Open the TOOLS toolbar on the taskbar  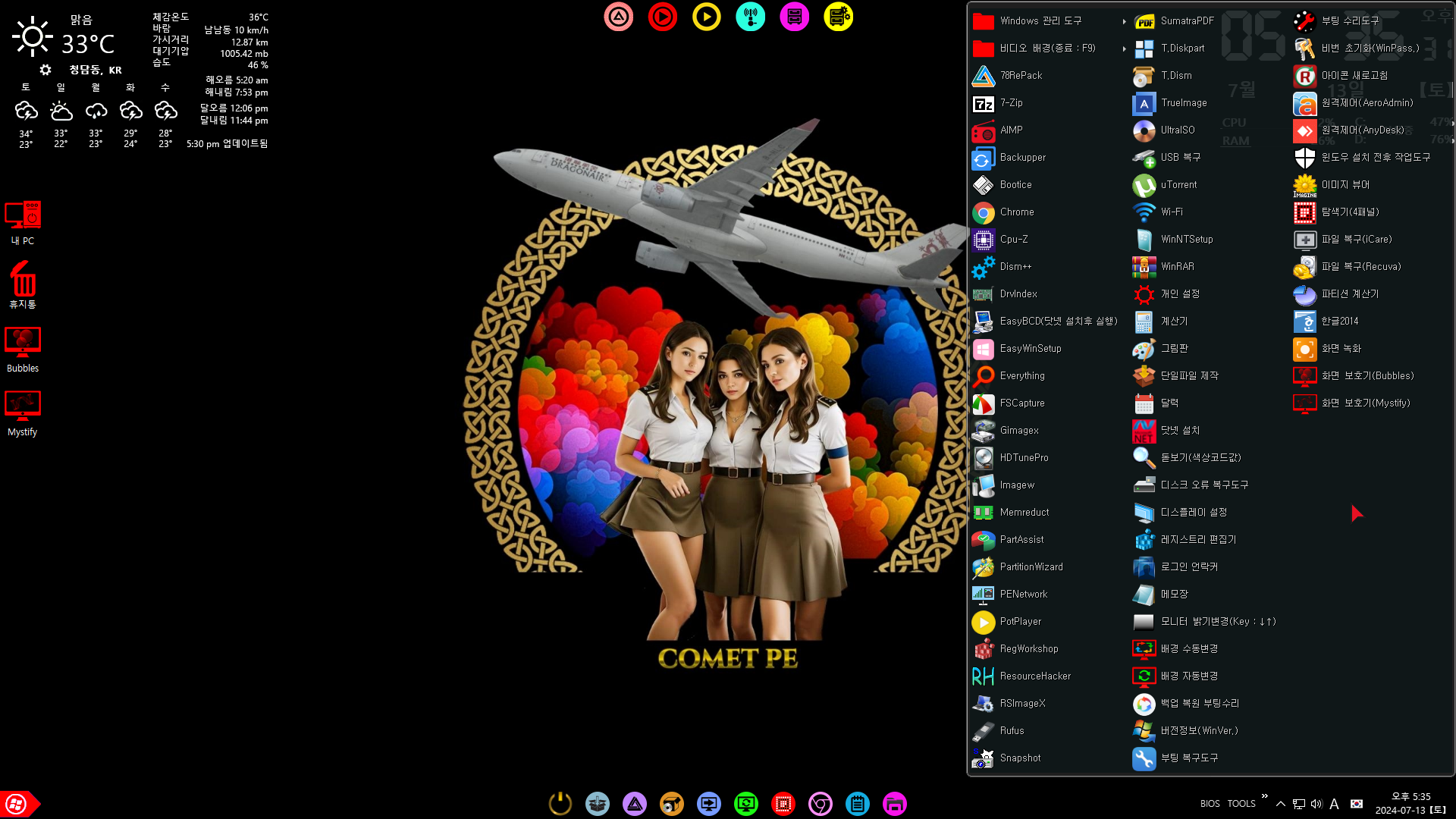[x=1241, y=804]
